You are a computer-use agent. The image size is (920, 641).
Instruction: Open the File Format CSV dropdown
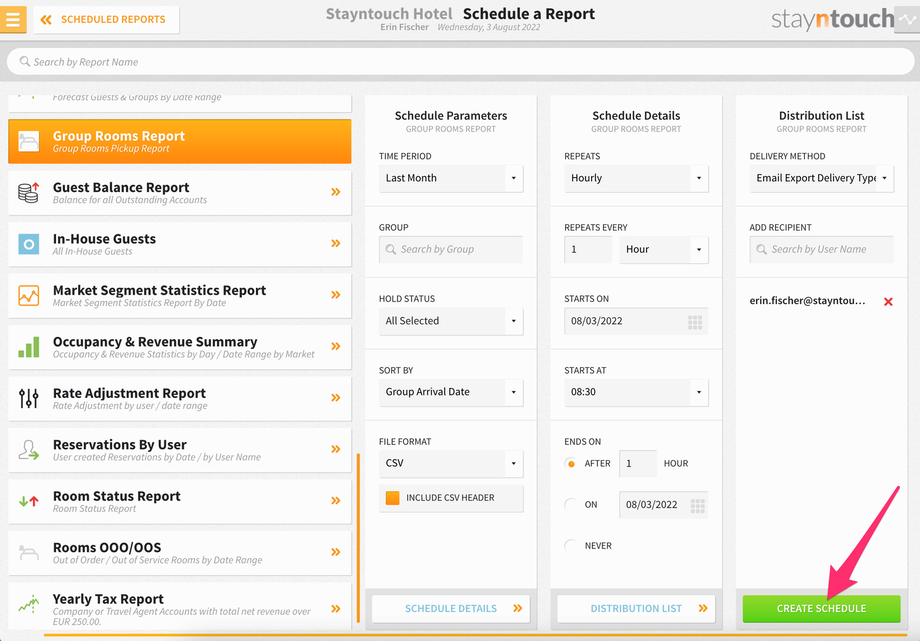click(x=451, y=464)
